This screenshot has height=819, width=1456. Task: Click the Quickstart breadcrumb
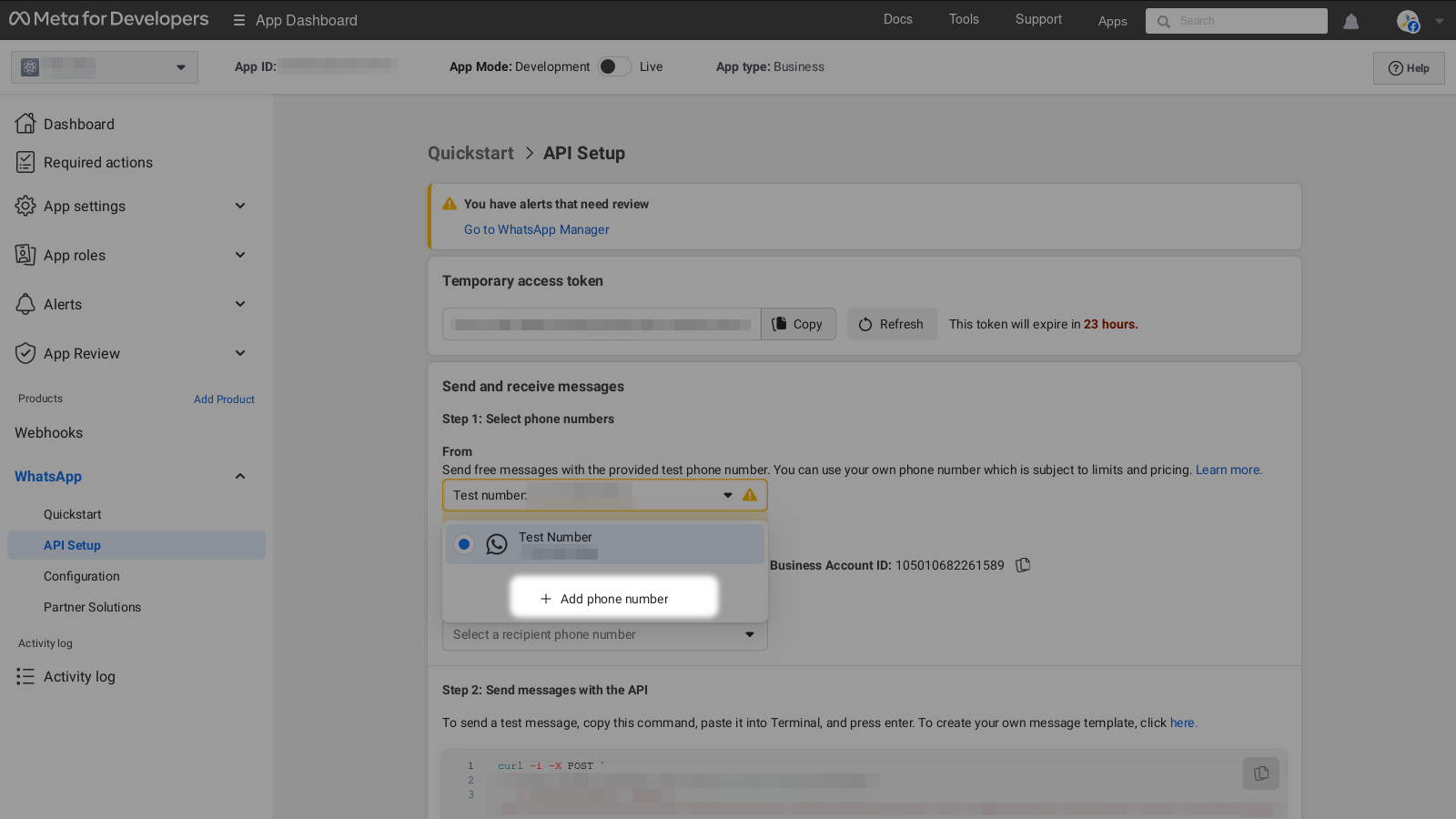click(470, 153)
